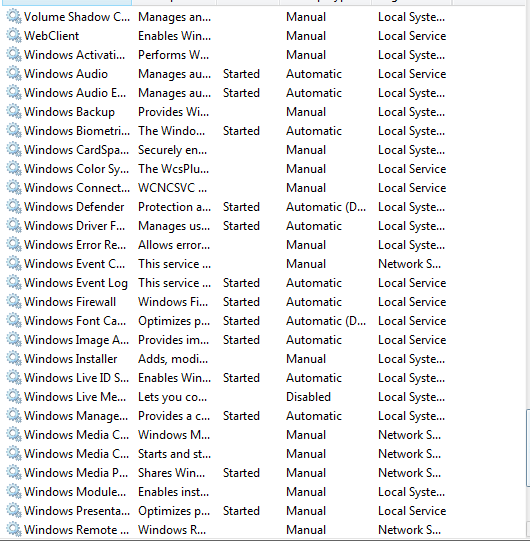Click the Started status of Windows Firewall
Screen dimensions: 530x541
coord(241,302)
